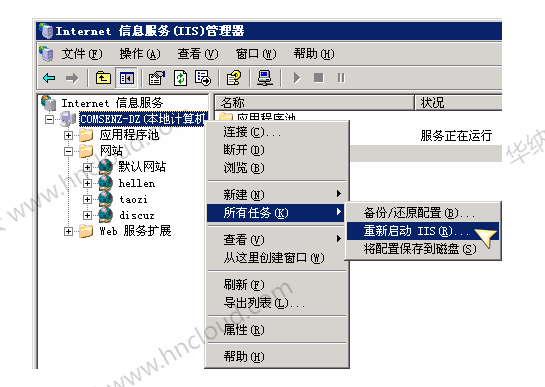Open the Help question-mark toolbar icon
The height and width of the screenshot is (387, 545).
point(234,78)
